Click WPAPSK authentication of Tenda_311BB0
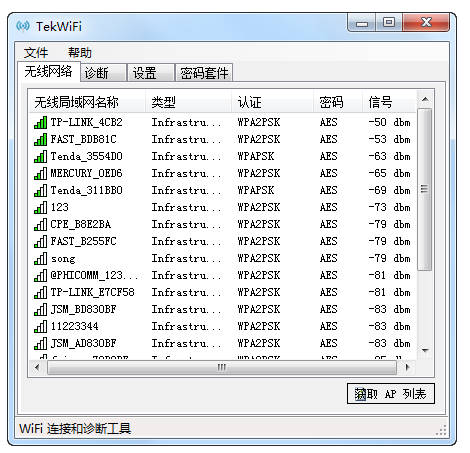Viewport: 470px width, 453px height. 256,190
